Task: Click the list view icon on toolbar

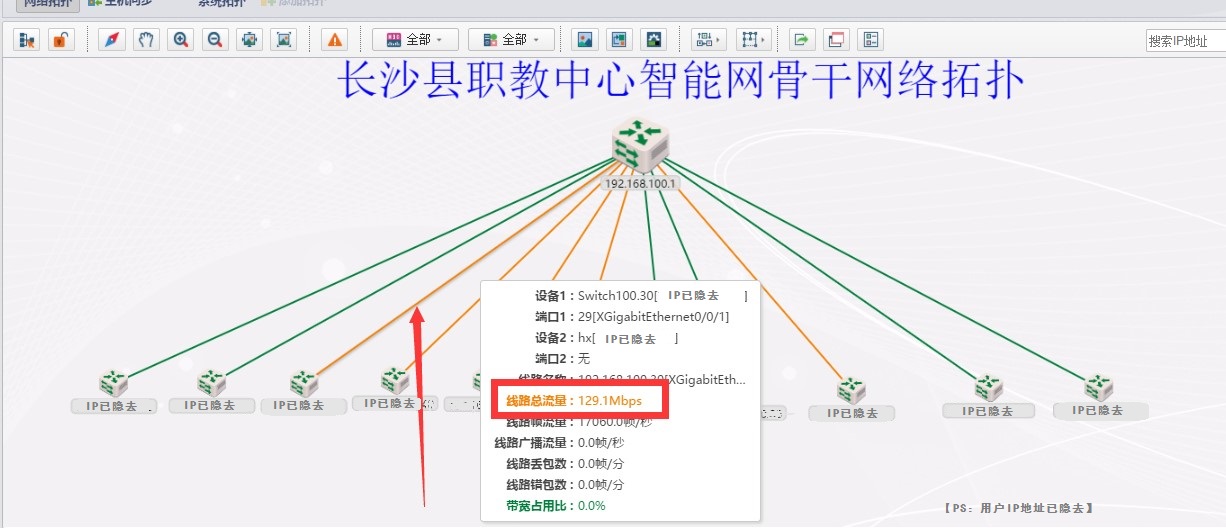Action: pos(870,40)
